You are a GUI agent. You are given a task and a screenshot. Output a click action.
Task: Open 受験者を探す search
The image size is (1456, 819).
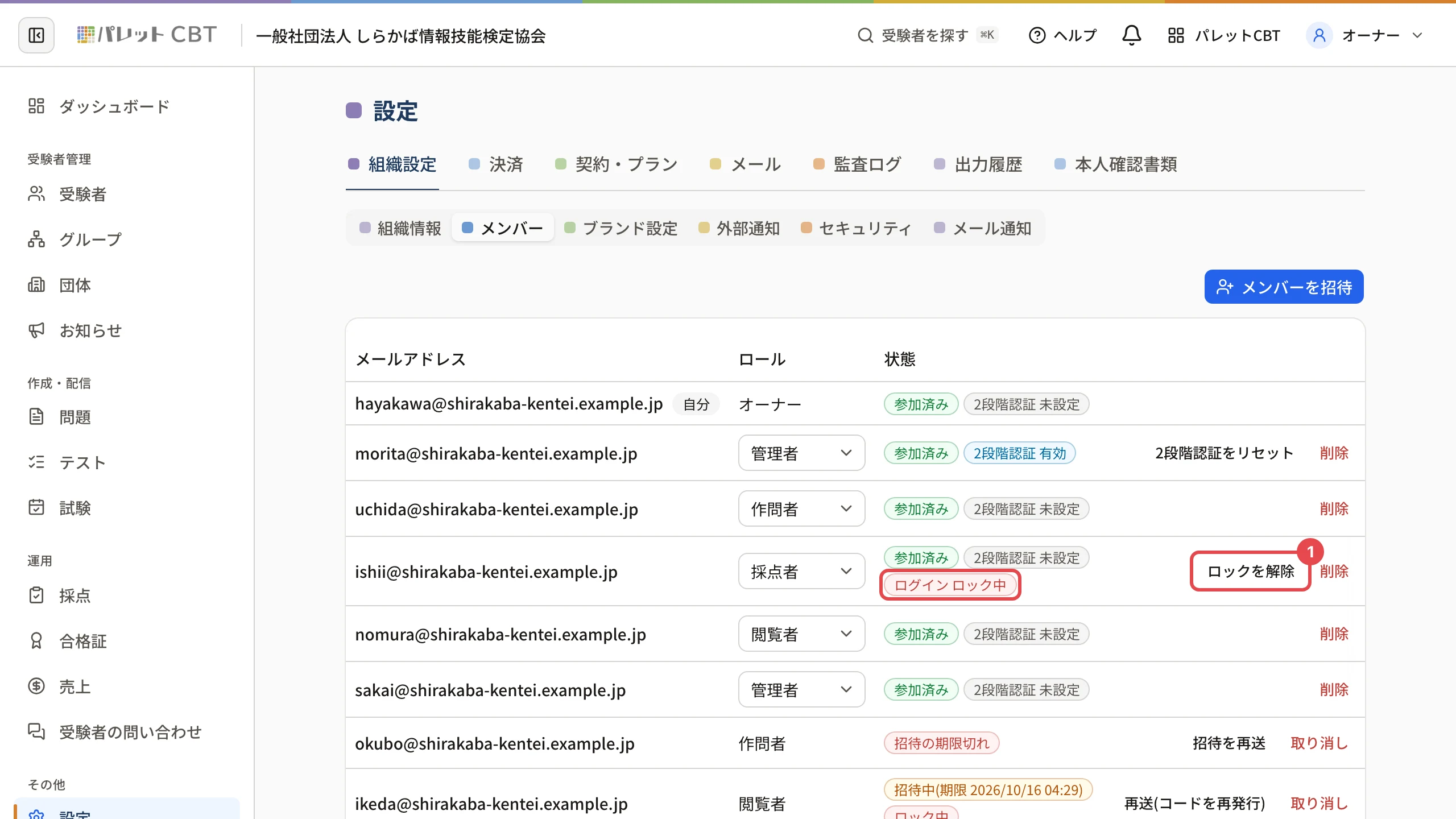click(928, 35)
